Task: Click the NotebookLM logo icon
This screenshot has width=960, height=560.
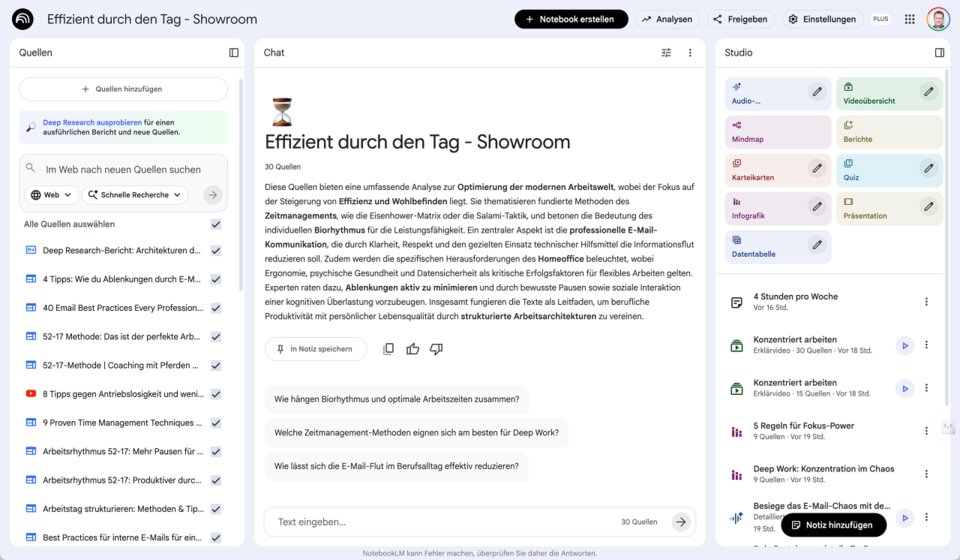Action: [x=23, y=19]
